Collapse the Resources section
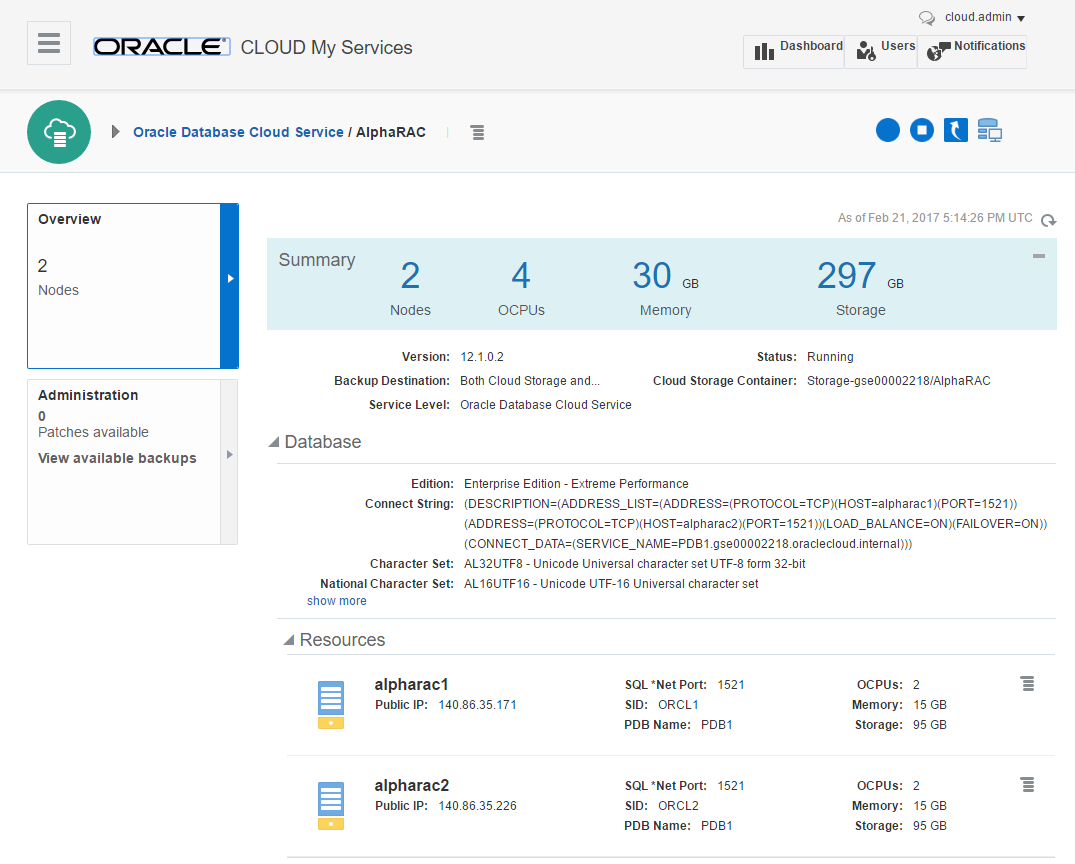This screenshot has width=1075, height=864. [x=289, y=640]
